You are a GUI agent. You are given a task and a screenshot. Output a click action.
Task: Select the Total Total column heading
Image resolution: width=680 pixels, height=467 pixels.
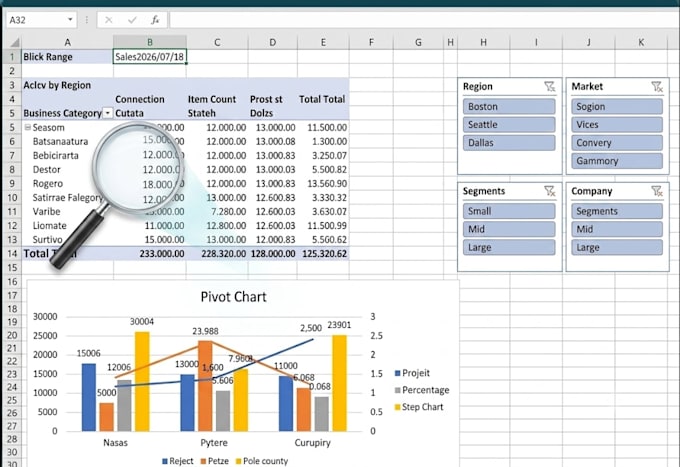point(322,99)
